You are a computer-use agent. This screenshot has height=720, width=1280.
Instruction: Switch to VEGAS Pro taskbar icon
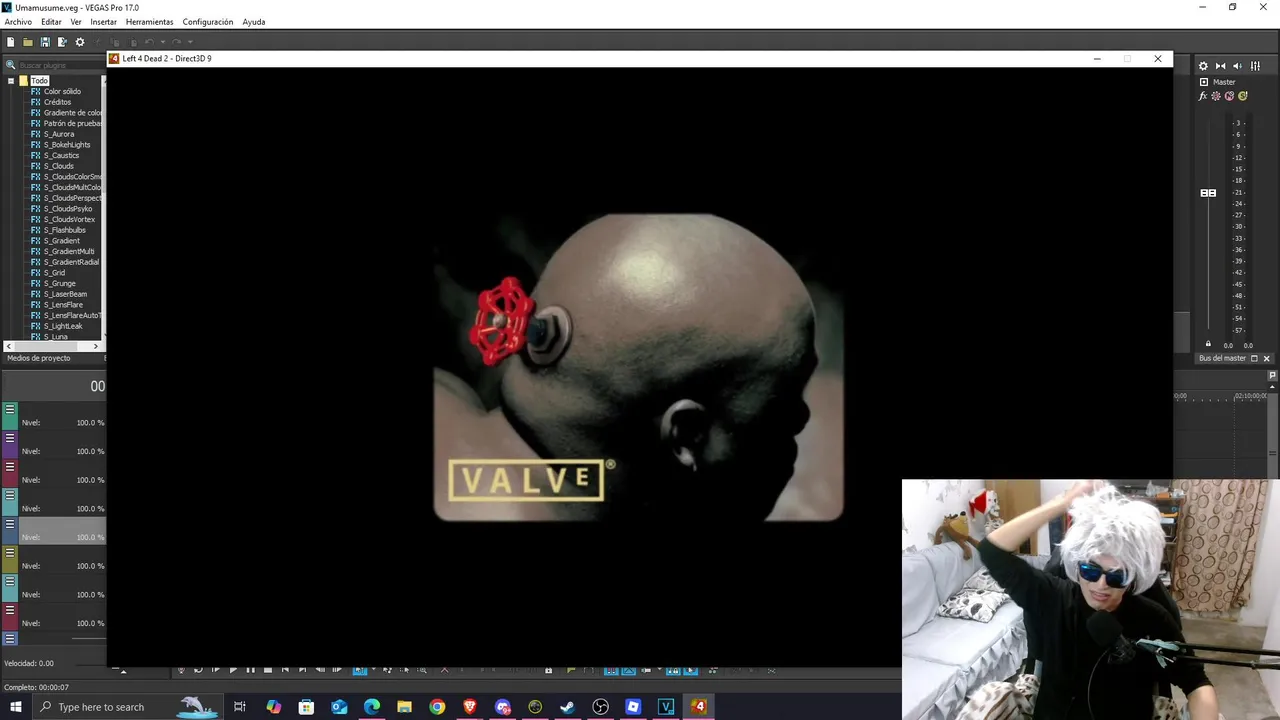(666, 707)
